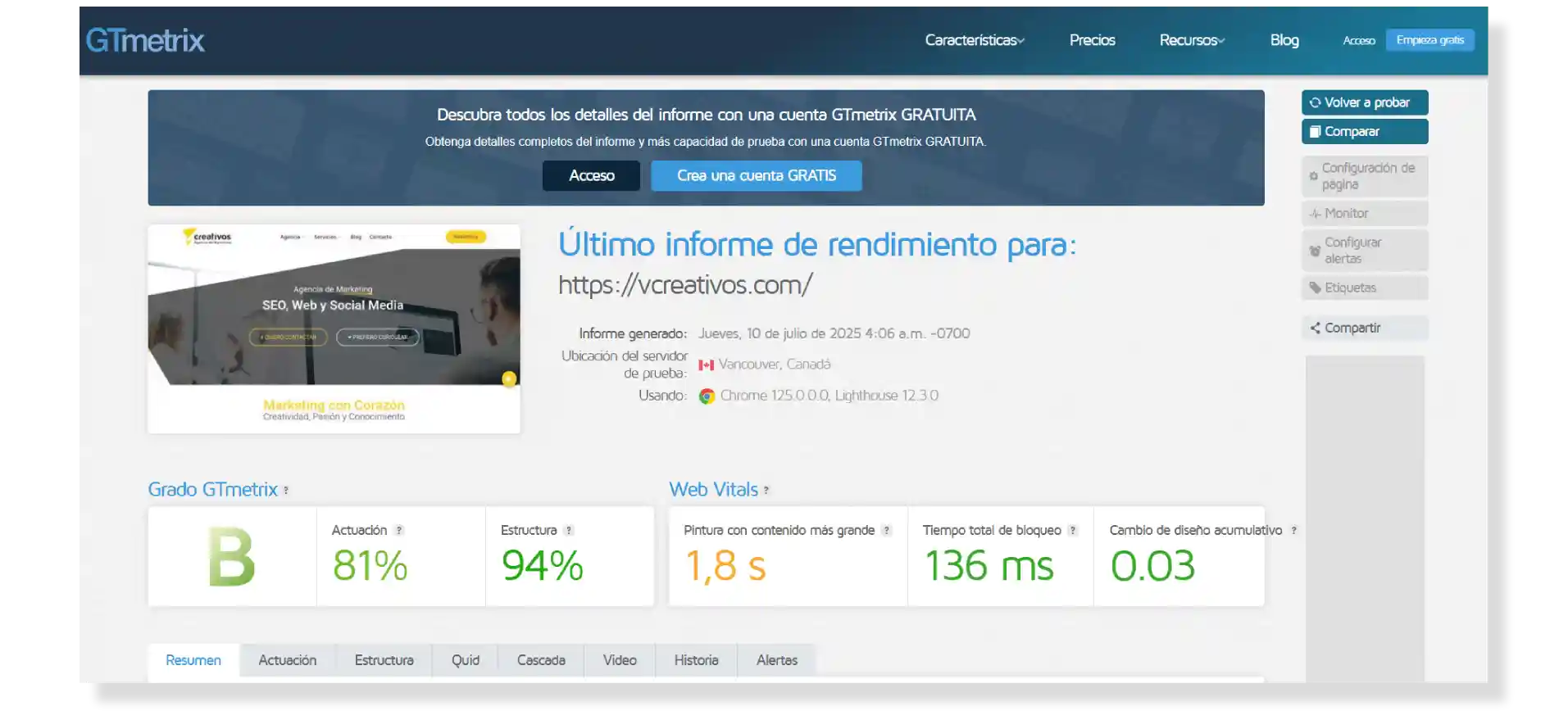
Task: Open the Precios menu item
Action: click(1092, 40)
